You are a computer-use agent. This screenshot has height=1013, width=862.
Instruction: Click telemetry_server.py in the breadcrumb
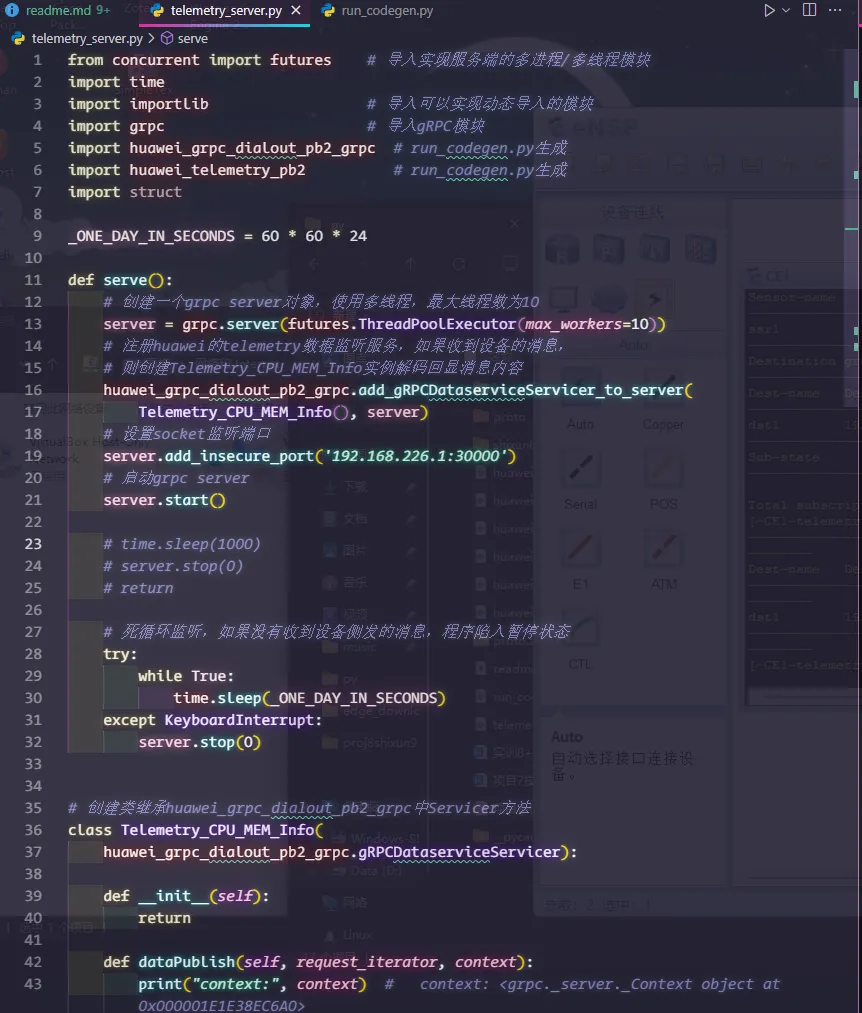point(87,38)
